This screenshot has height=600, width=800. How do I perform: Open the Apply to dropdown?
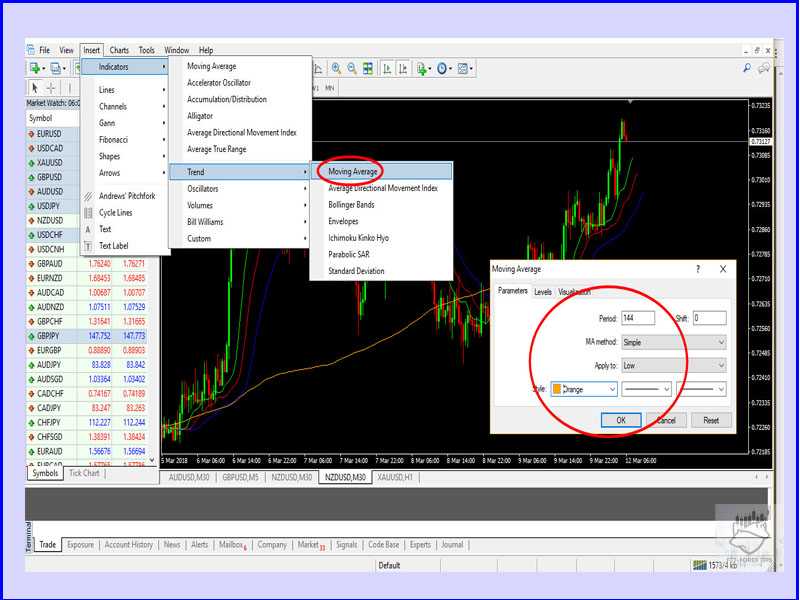673,366
